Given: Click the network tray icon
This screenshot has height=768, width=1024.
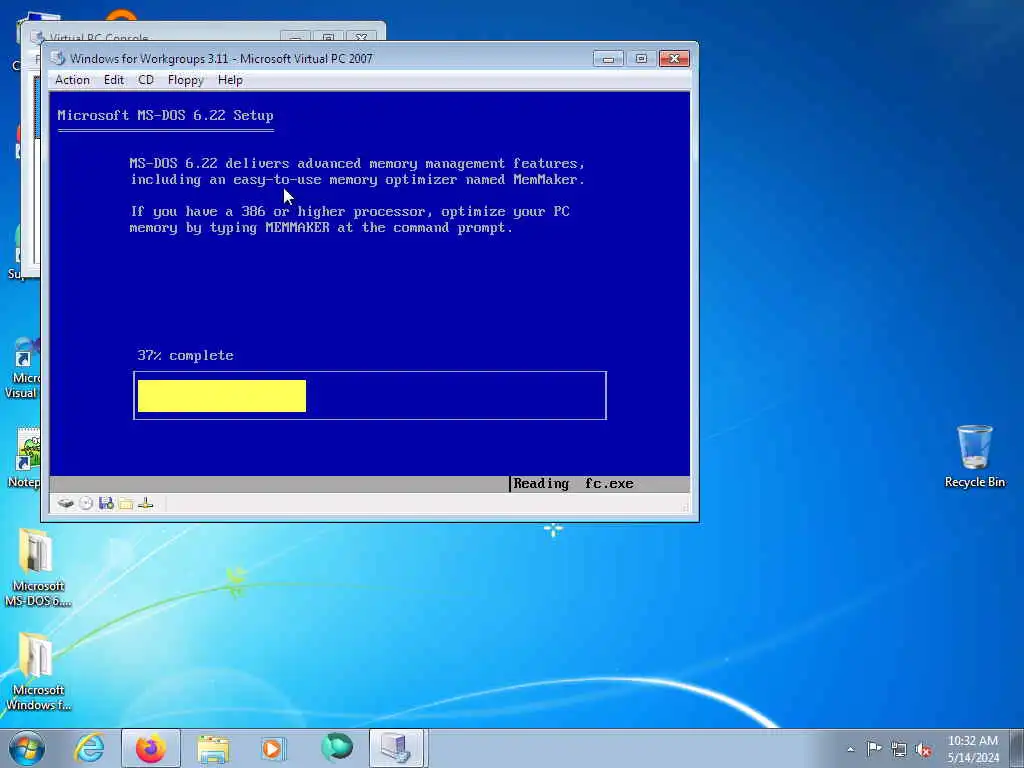Looking at the screenshot, I should click(899, 749).
